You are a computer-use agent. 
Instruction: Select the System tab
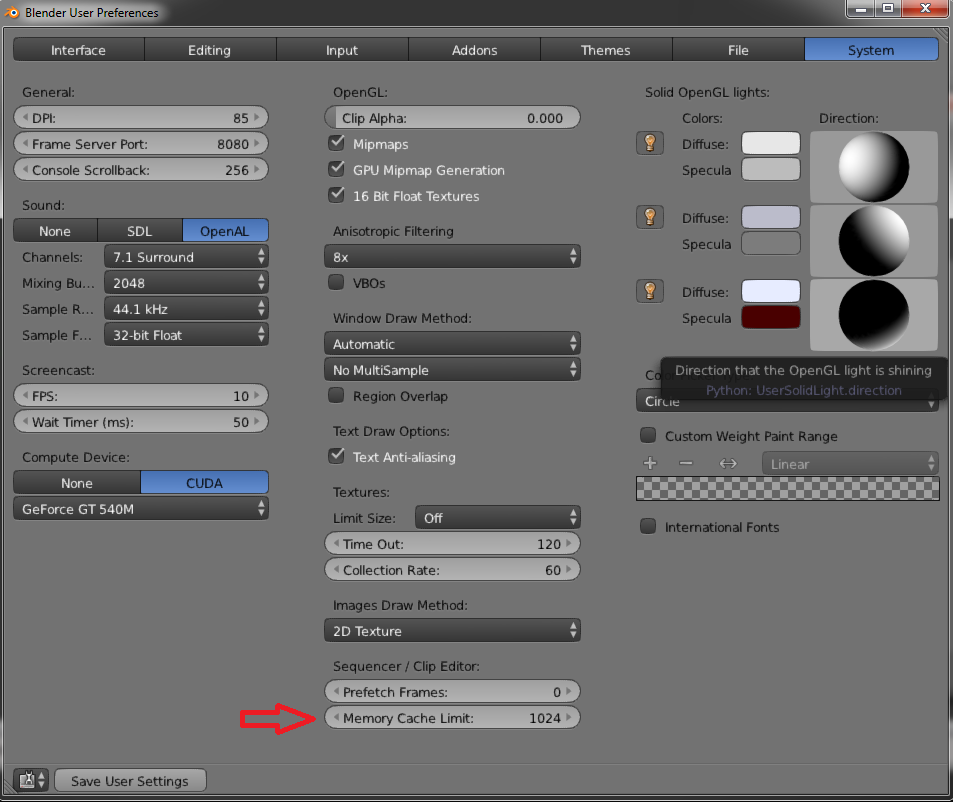[871, 50]
